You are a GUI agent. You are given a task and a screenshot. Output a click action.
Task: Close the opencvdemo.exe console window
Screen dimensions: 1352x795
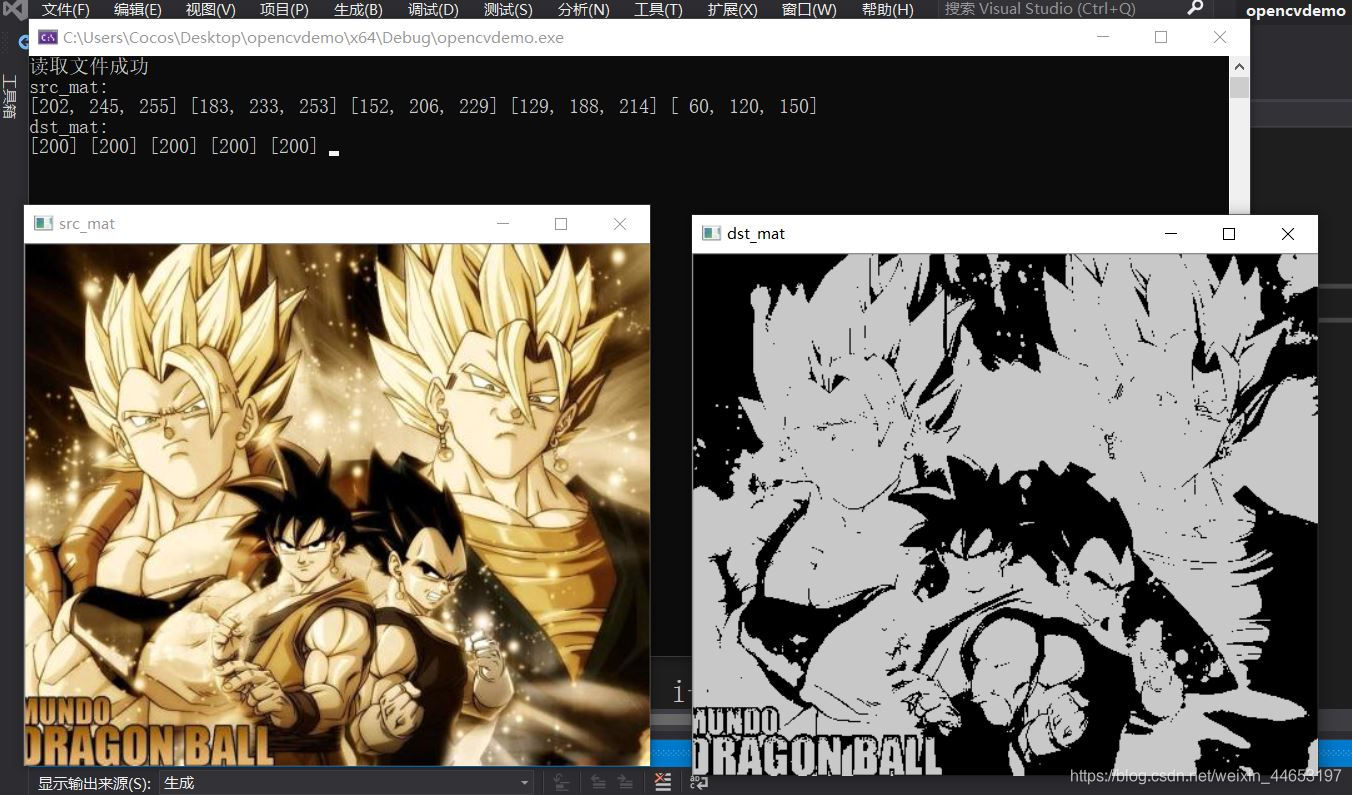(1219, 37)
